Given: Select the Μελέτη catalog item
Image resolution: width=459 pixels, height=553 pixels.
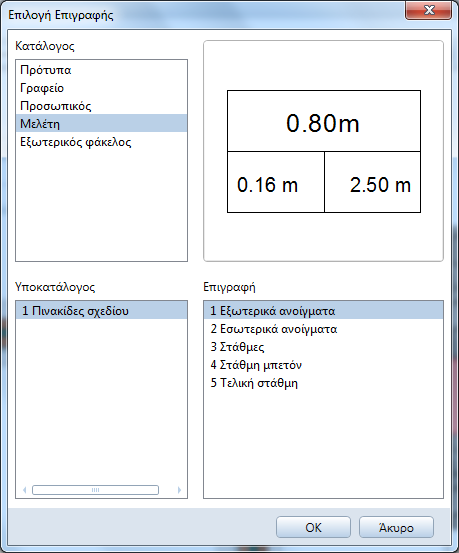Looking at the screenshot, I should (101, 123).
